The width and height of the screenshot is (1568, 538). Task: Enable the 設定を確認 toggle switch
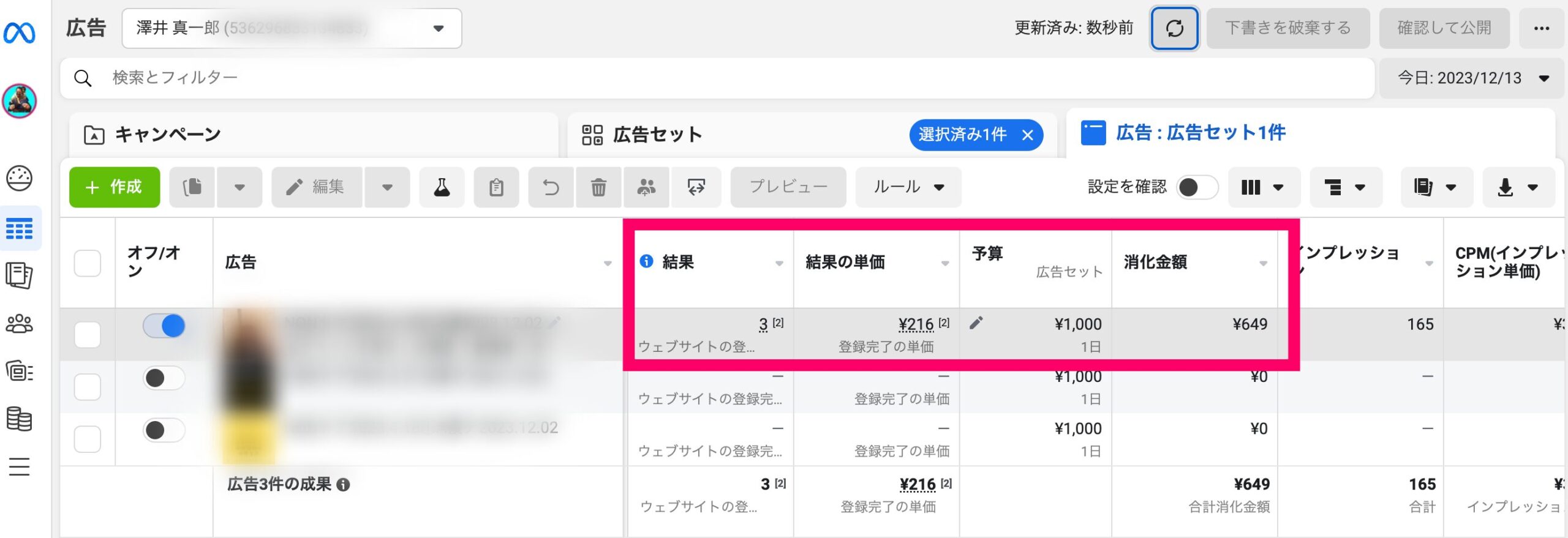pos(1196,187)
